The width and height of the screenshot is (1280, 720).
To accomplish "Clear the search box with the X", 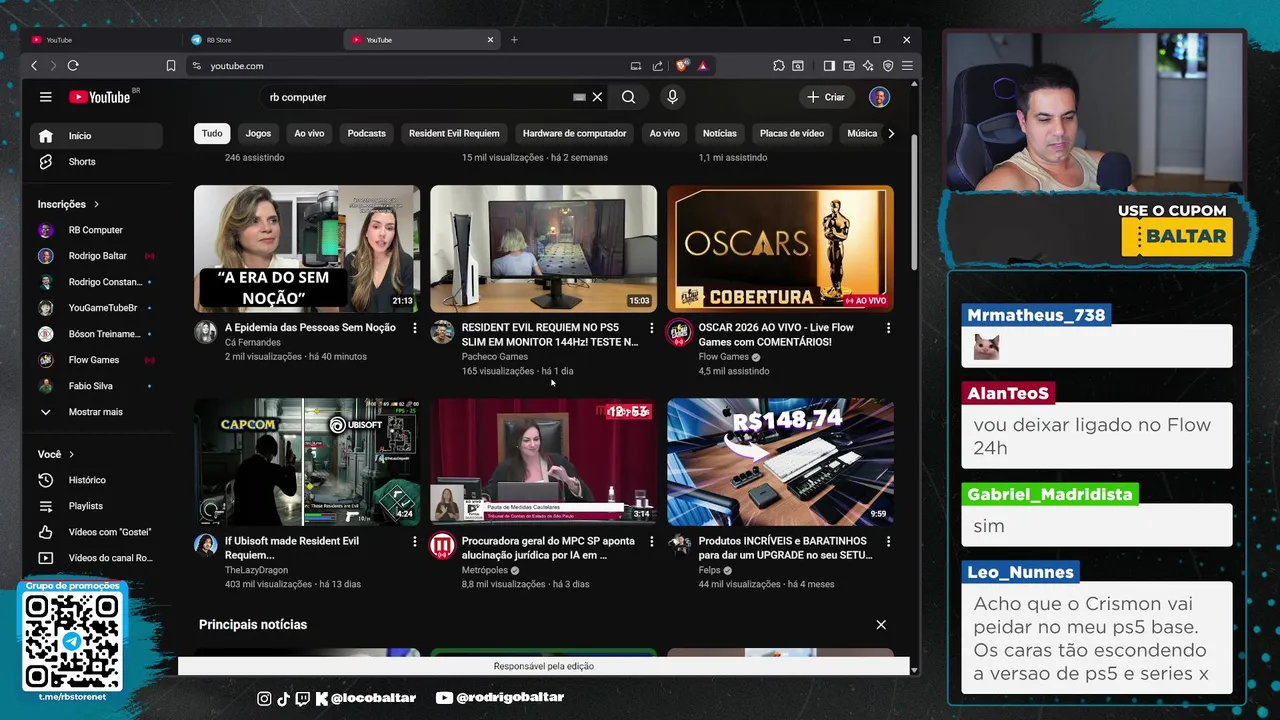I will 597,97.
